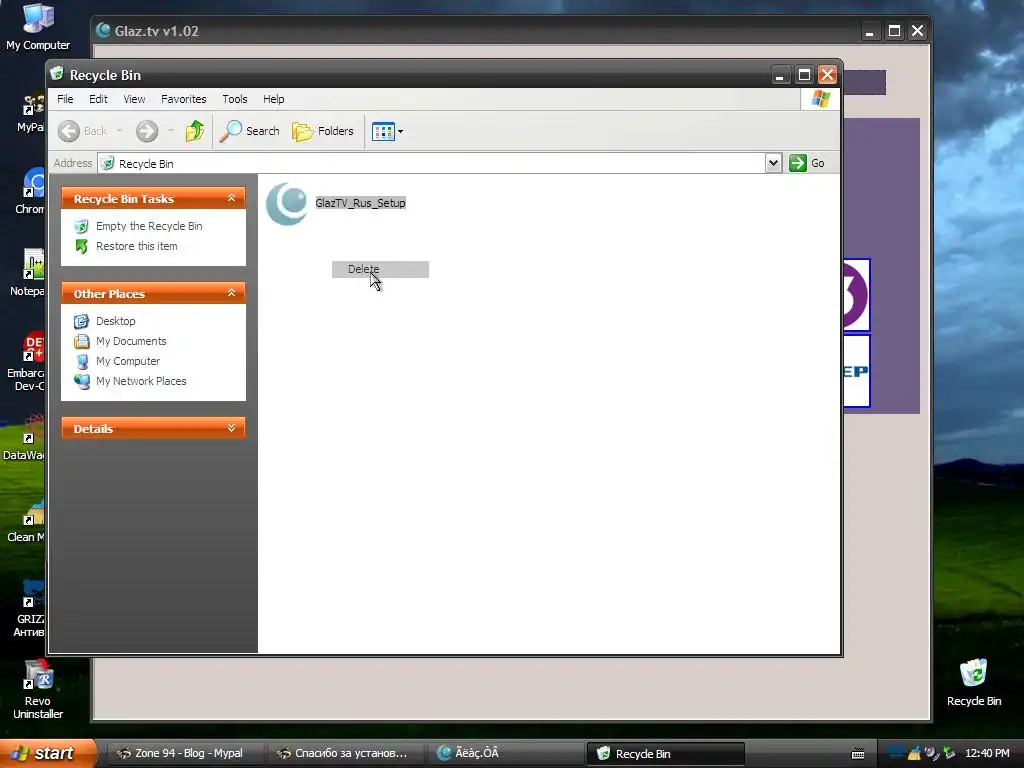
Task: Open the Edit menu
Action: tap(98, 99)
